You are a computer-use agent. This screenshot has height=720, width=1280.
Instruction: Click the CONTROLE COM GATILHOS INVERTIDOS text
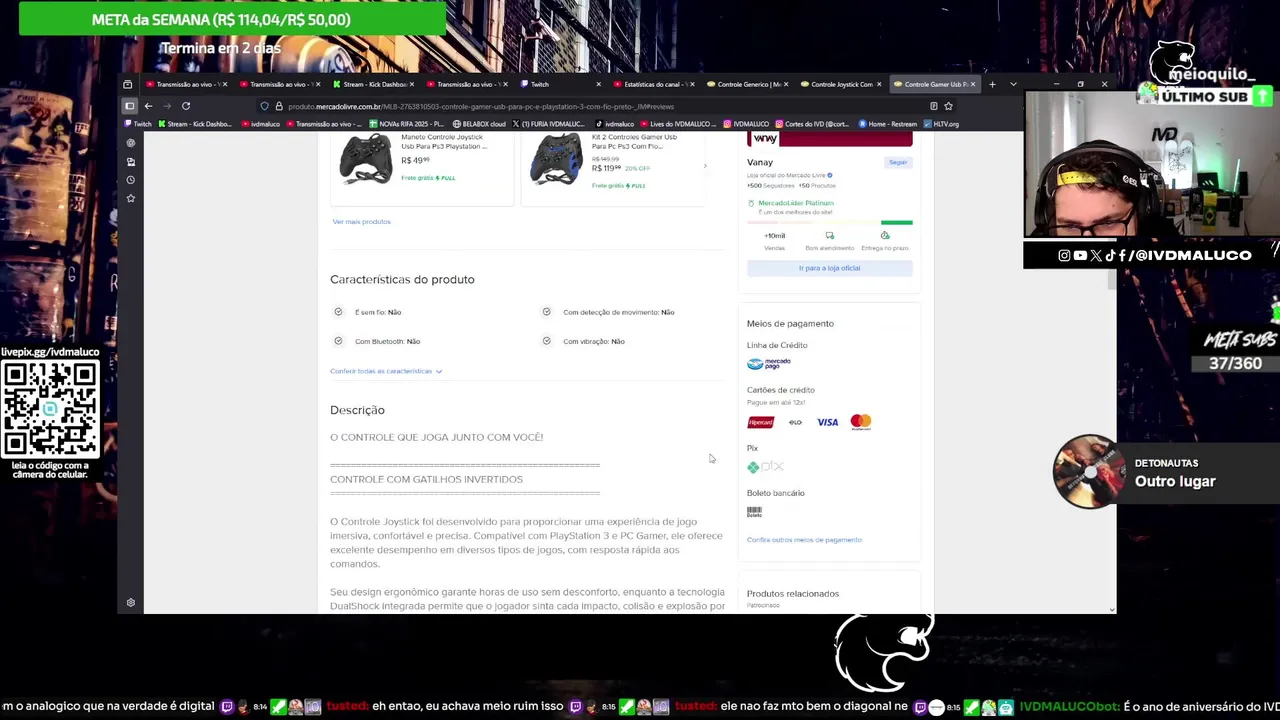426,479
